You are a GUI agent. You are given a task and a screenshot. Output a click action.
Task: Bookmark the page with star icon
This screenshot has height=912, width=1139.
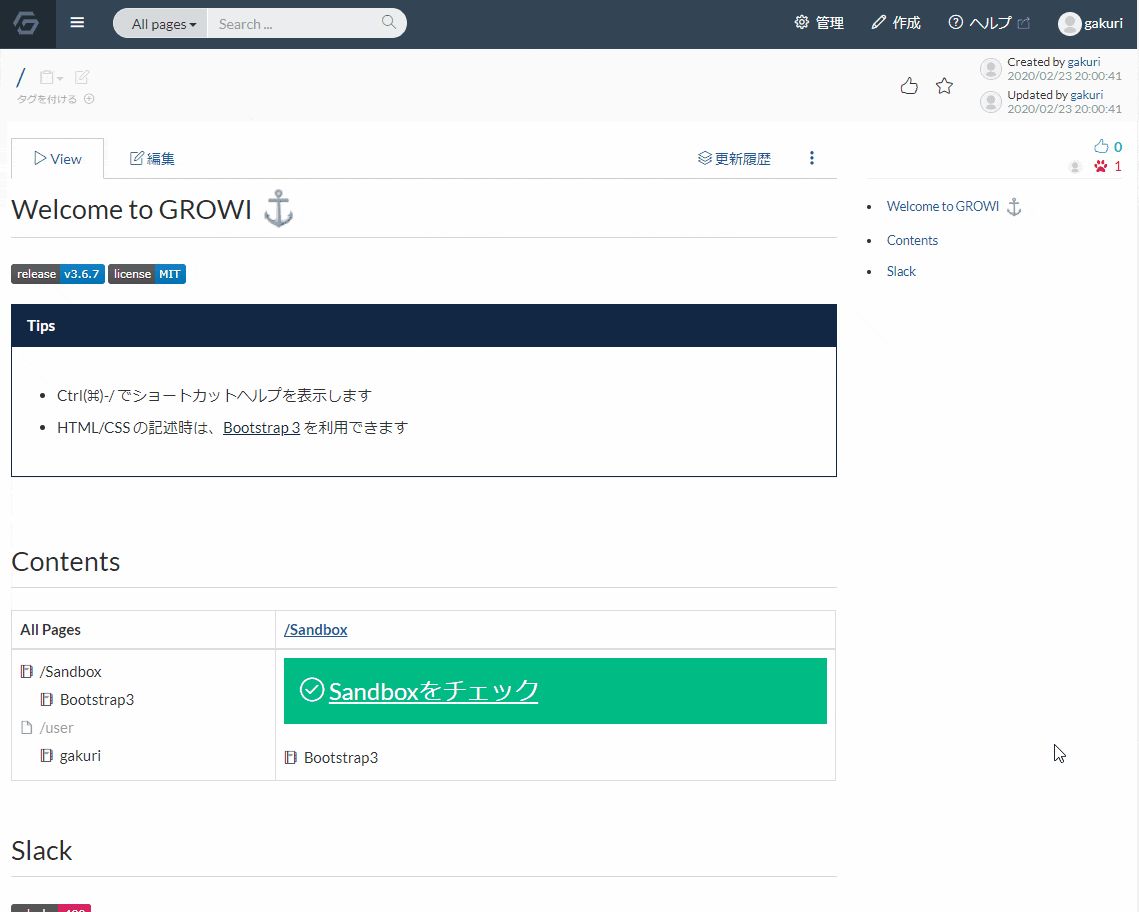[944, 86]
